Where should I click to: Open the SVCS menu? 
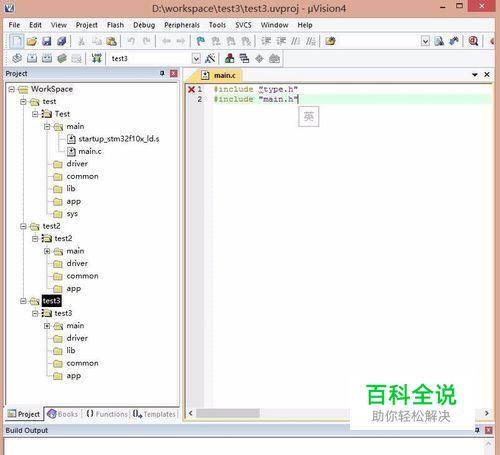[x=243, y=25]
